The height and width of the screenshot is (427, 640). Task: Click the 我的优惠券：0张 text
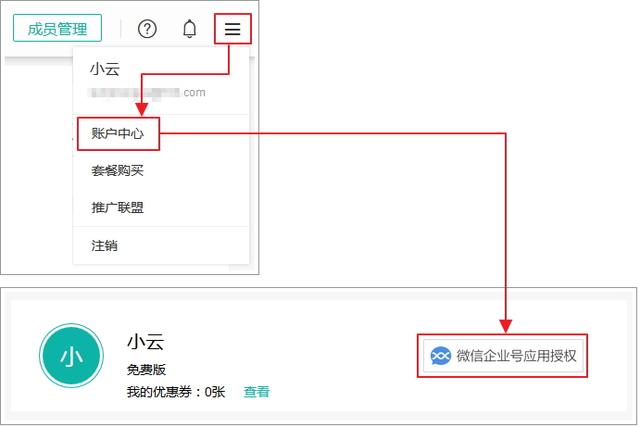[x=176, y=392]
